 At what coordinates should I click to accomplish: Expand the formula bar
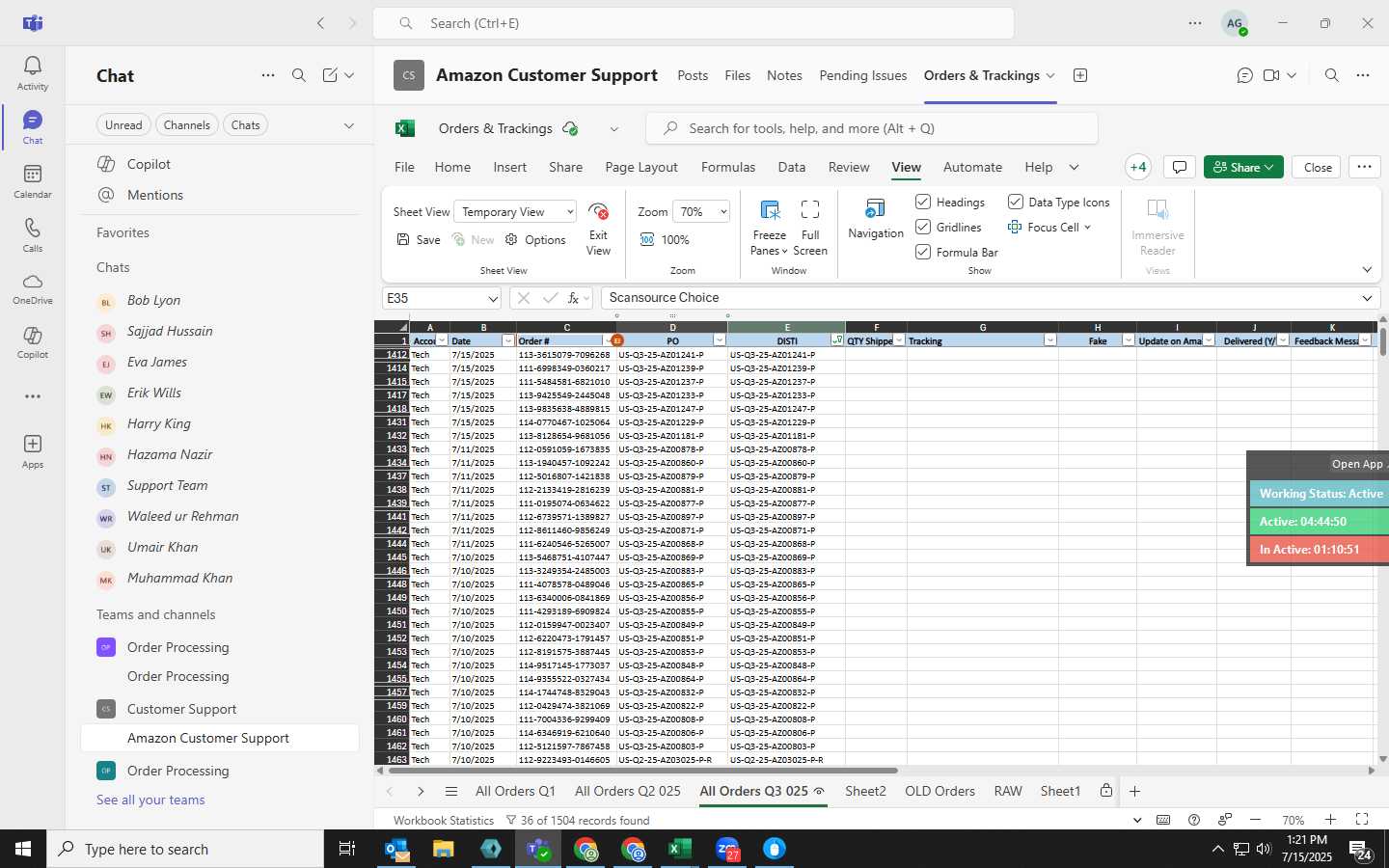click(1366, 298)
